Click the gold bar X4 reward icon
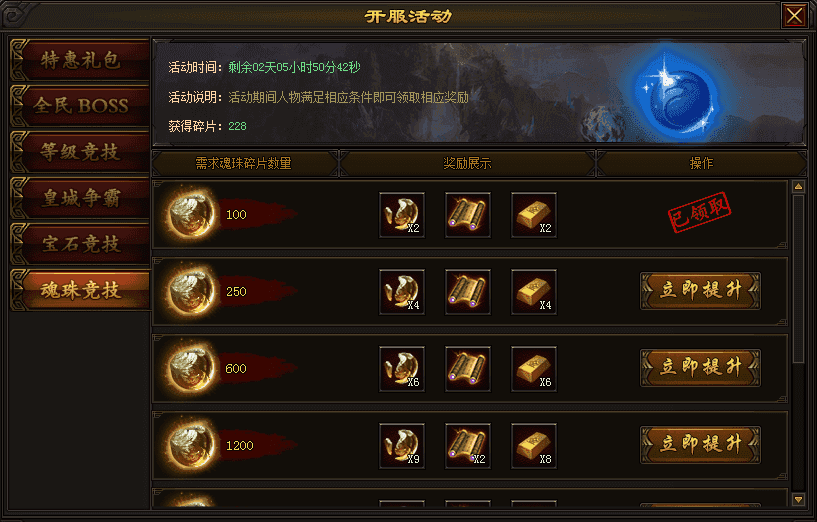The height and width of the screenshot is (522, 817). point(534,292)
